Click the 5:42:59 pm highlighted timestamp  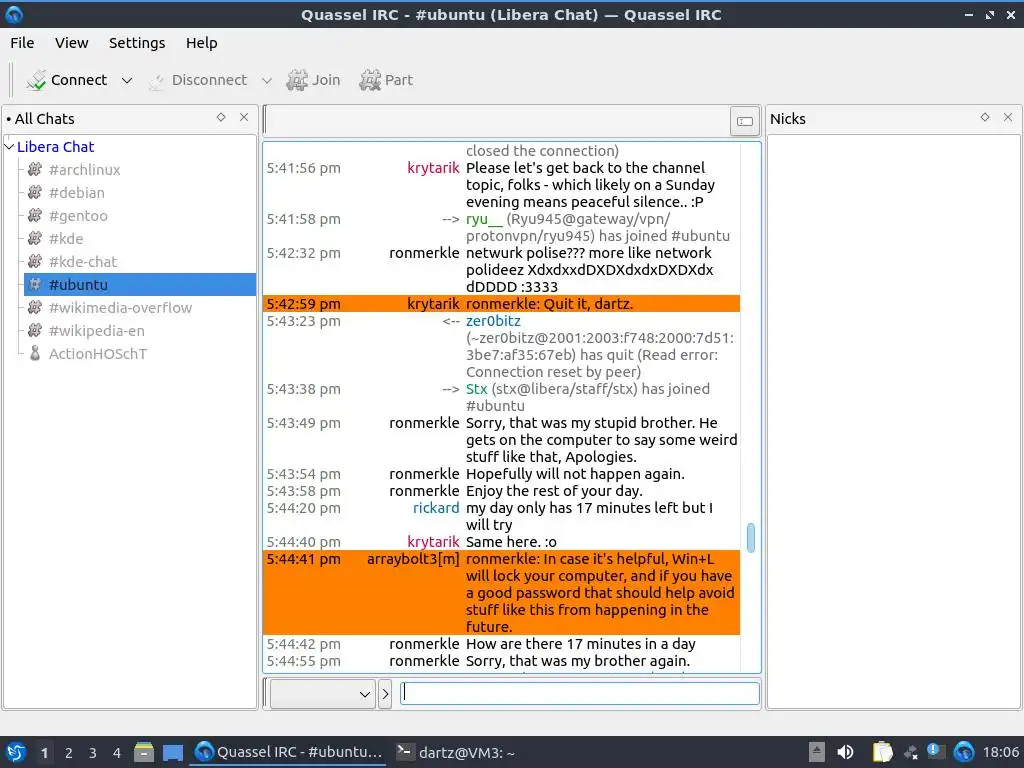click(304, 304)
